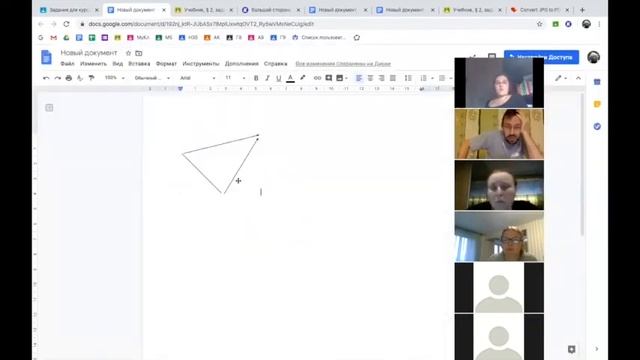This screenshot has width=640, height=360.
Task: Add a comment via toolbar icon
Action: [x=329, y=78]
